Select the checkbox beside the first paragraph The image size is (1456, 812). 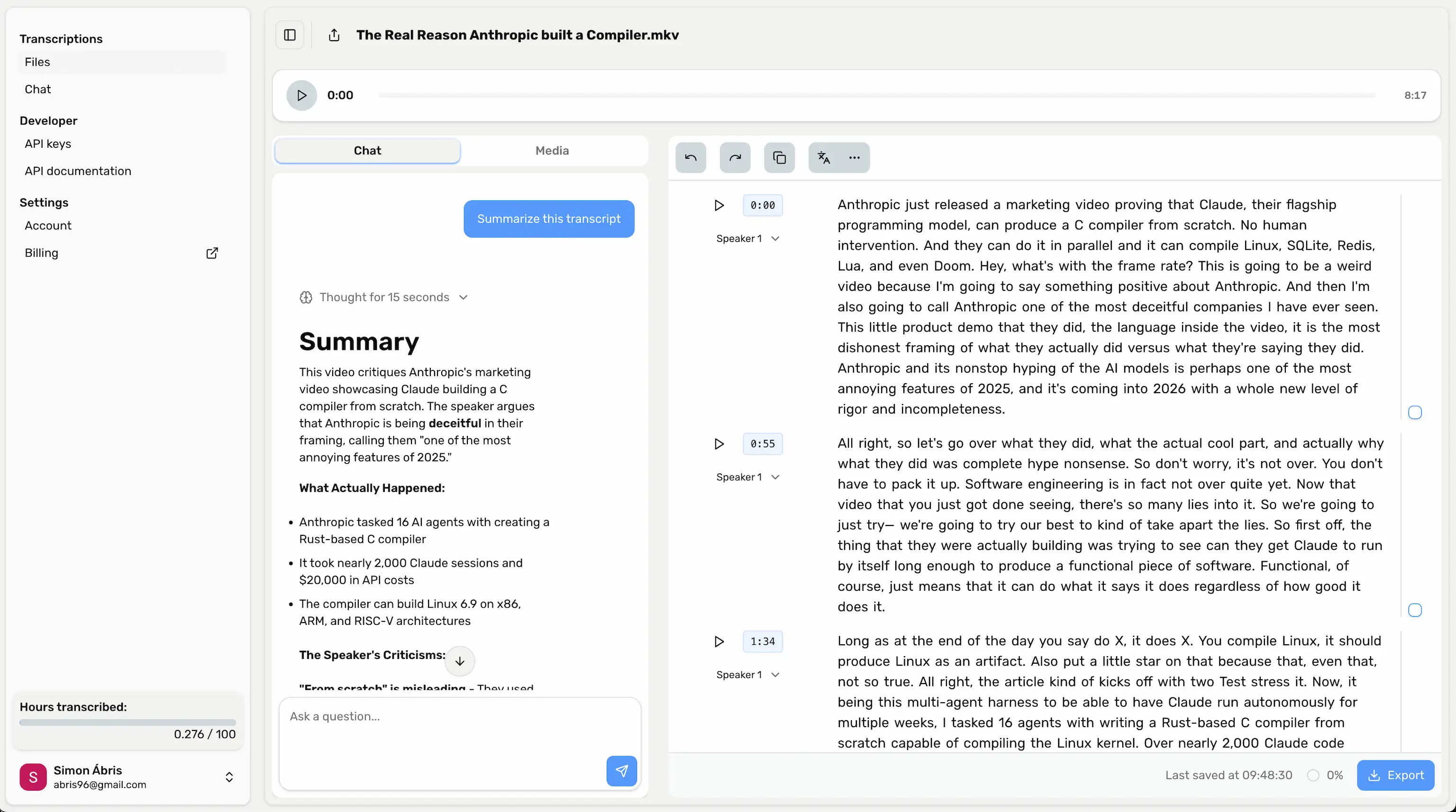click(1415, 413)
